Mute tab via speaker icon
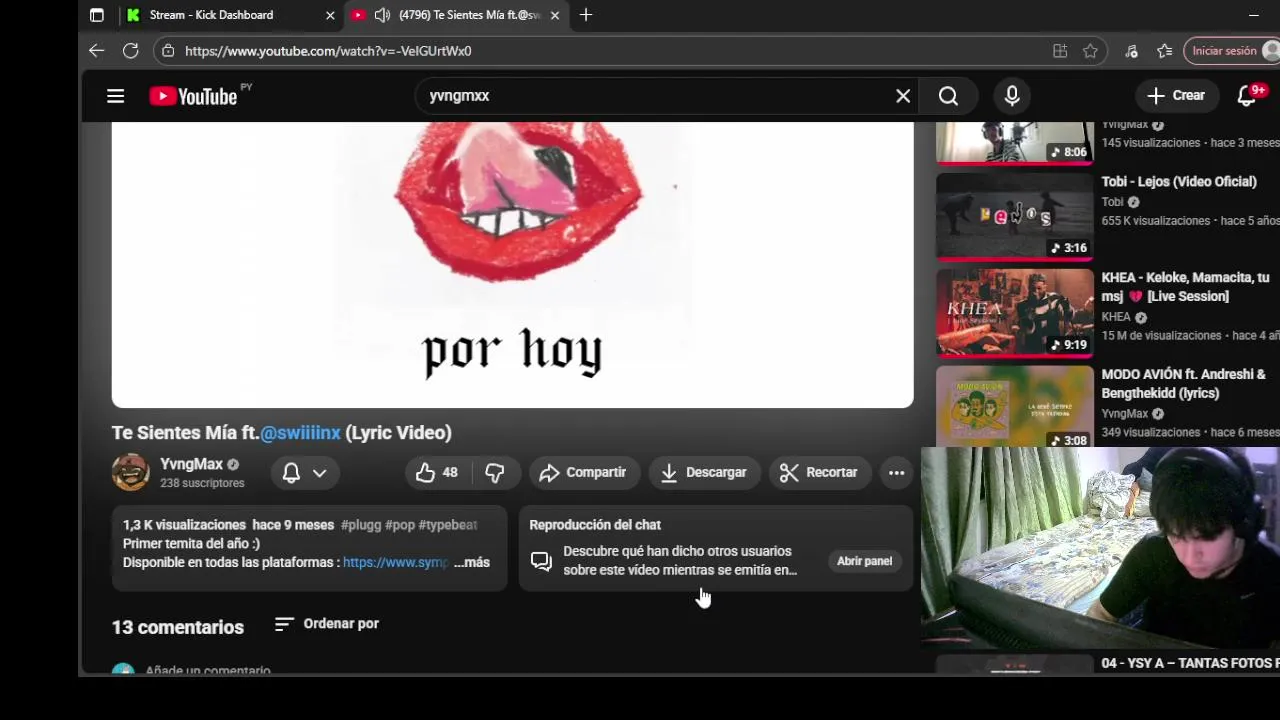Screen dimensions: 1280x720 382,15
